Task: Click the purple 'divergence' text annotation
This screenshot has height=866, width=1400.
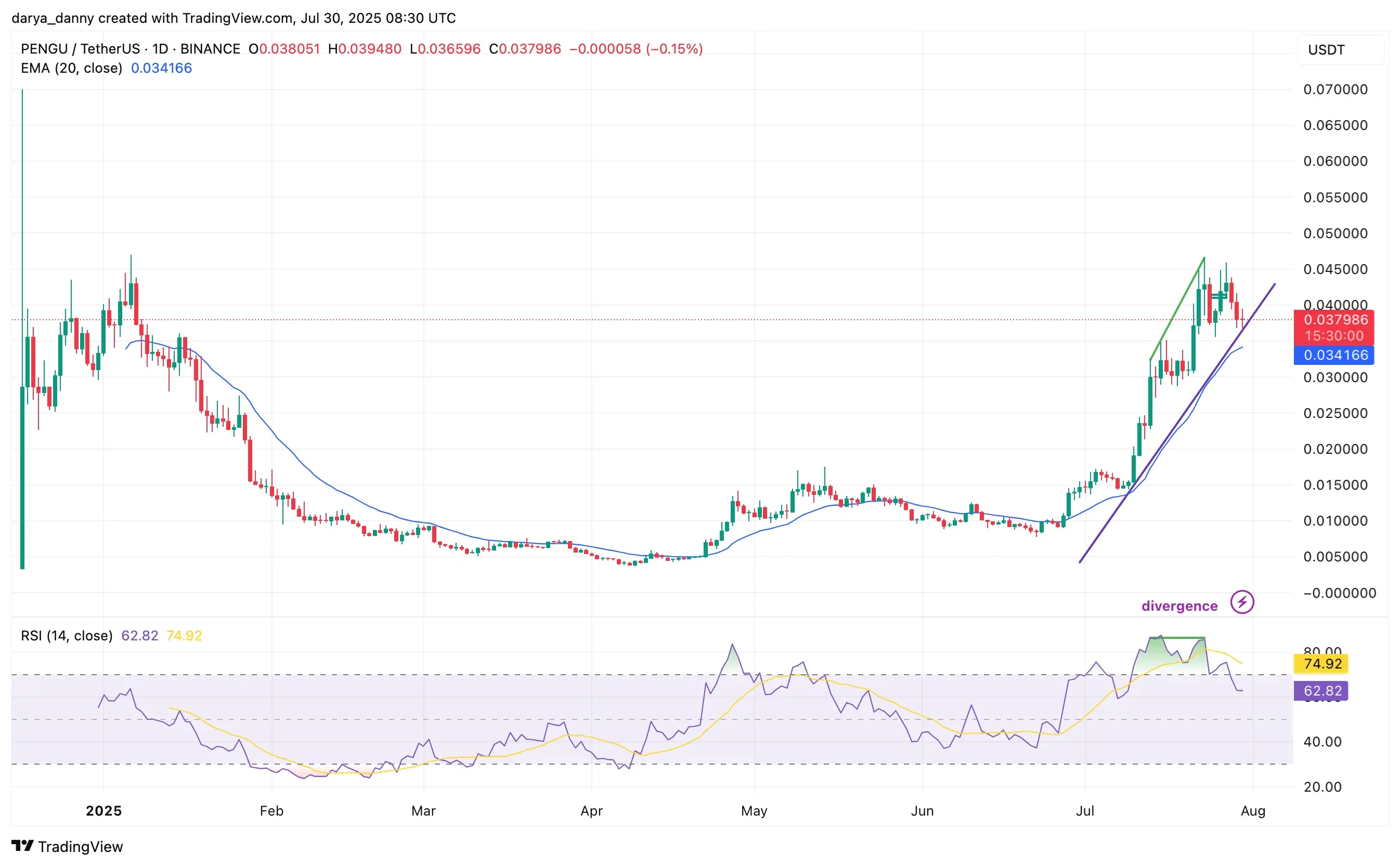Action: [x=1179, y=606]
